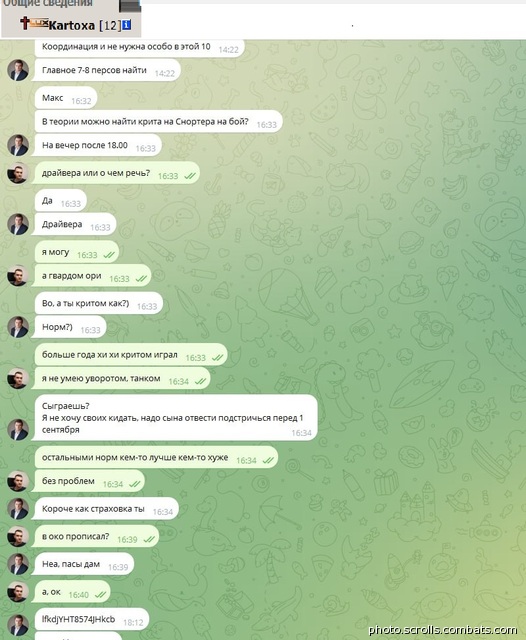Open avatar next to 'Главное 7-8 персов найти'
Viewport: 526px width, 640px height.
[18, 70]
